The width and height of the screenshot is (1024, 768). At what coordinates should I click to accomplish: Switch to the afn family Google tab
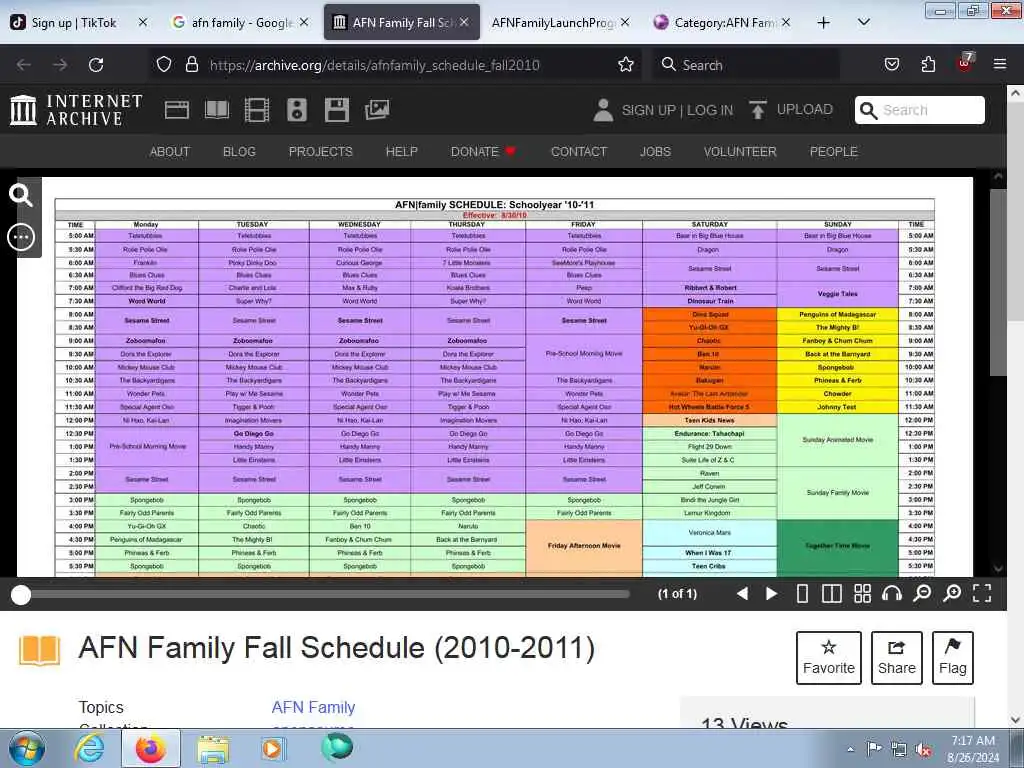[240, 23]
